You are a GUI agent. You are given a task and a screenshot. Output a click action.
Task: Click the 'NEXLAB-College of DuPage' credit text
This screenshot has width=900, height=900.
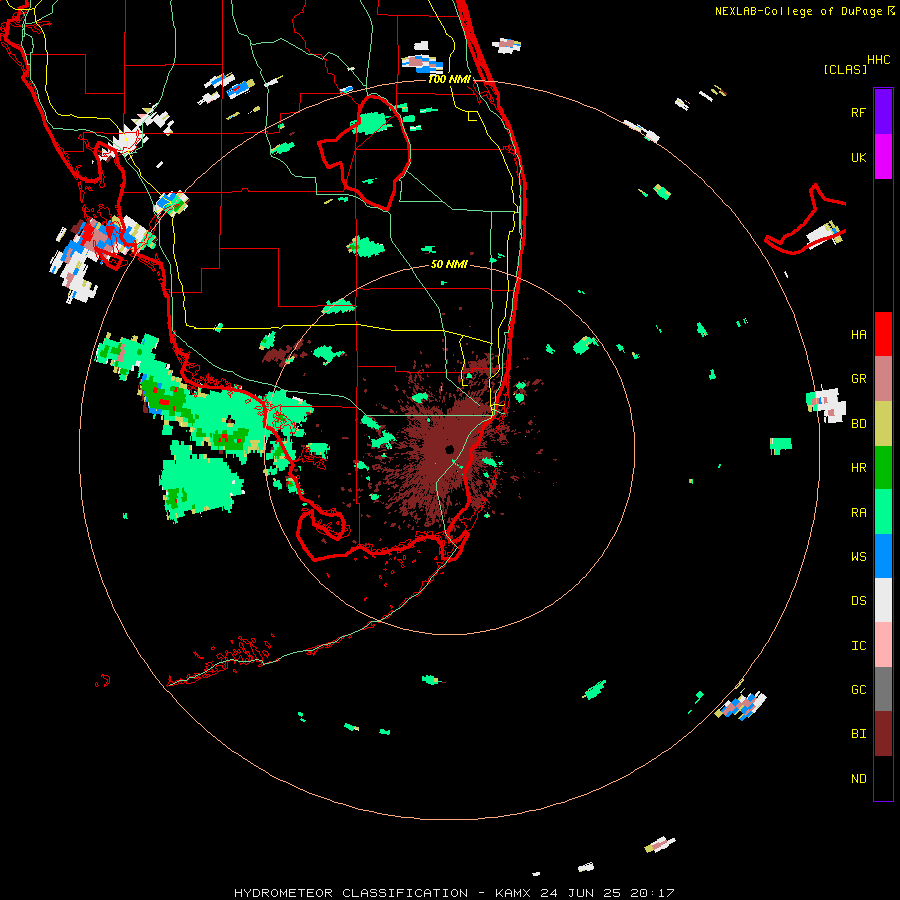point(798,11)
